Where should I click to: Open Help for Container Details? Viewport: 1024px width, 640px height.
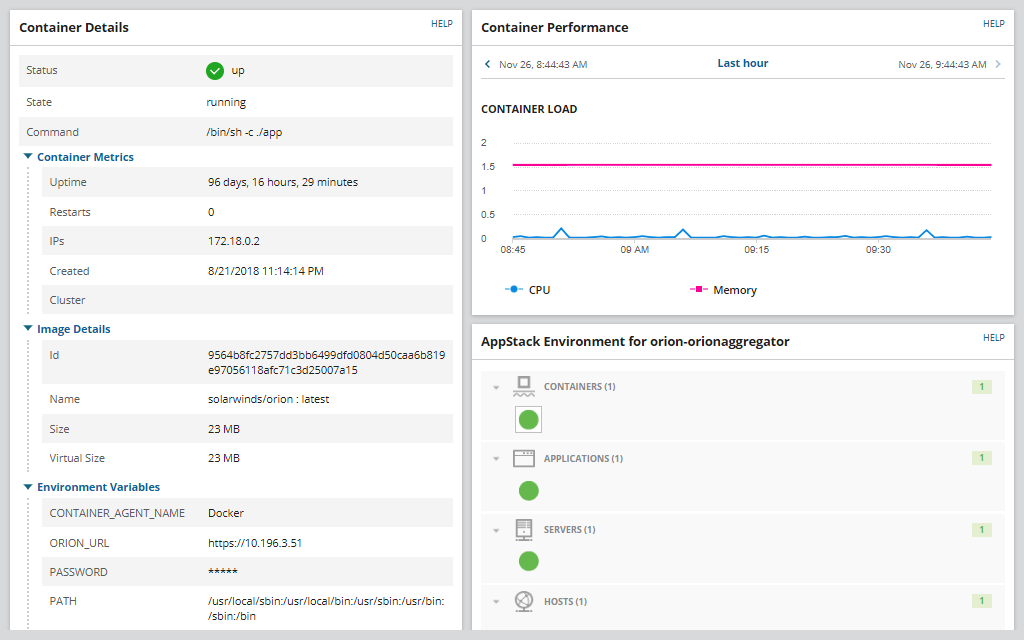pyautogui.click(x=442, y=24)
